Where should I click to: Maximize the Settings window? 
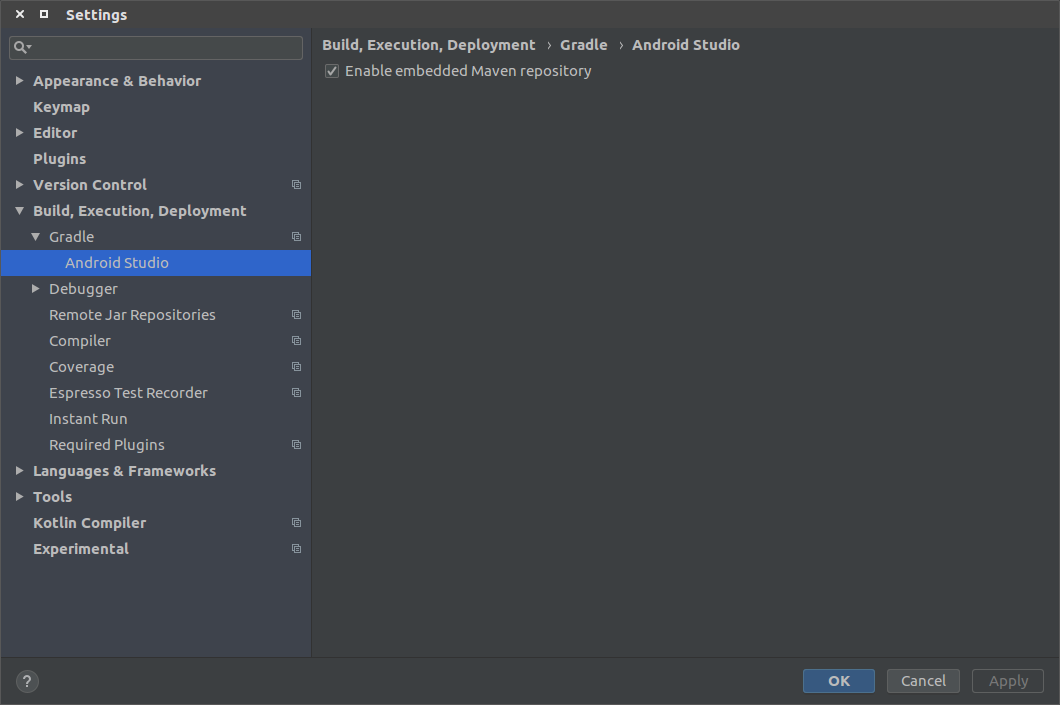click(x=44, y=14)
